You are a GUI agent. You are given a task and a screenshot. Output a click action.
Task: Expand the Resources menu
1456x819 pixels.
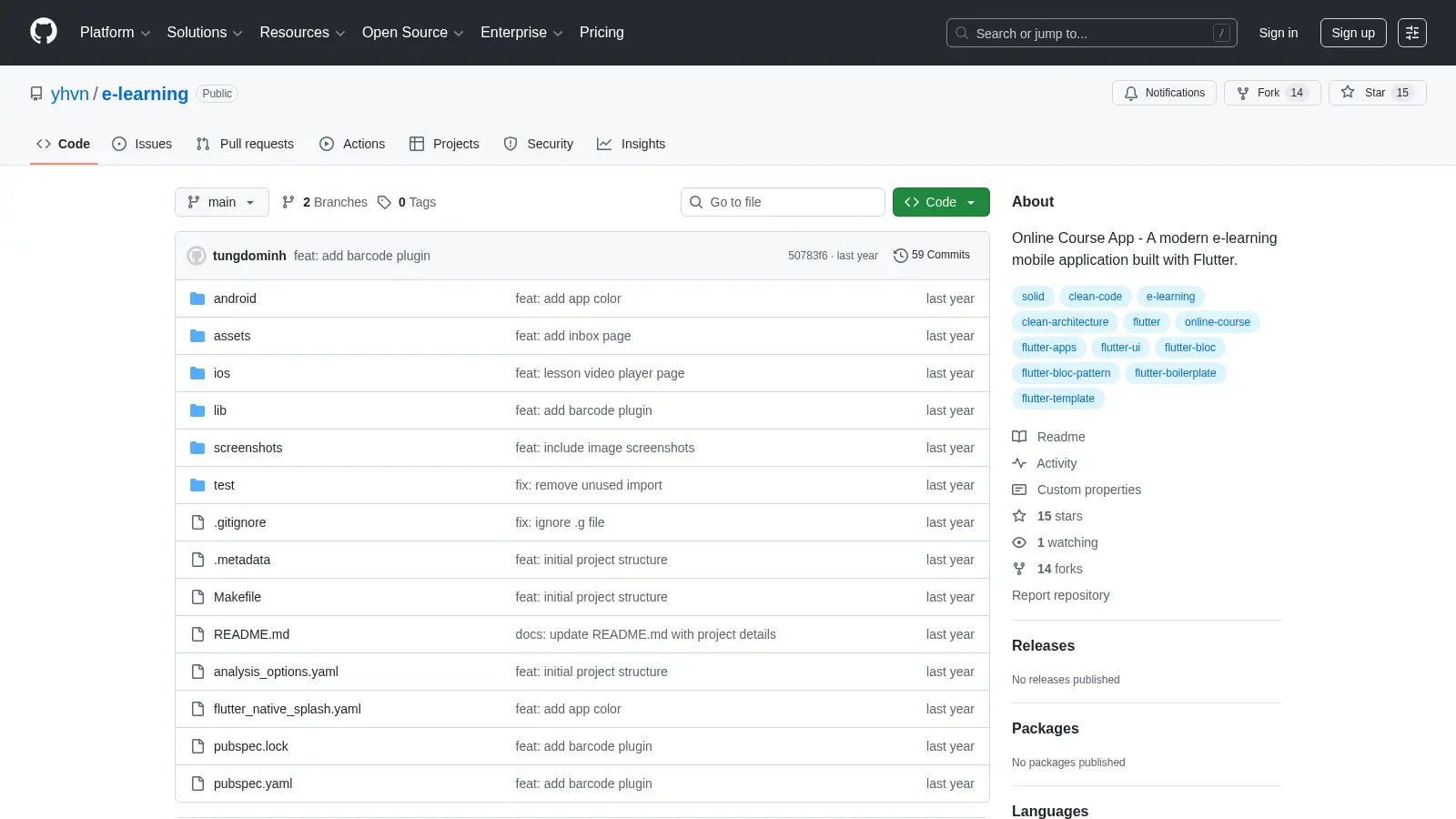click(302, 33)
